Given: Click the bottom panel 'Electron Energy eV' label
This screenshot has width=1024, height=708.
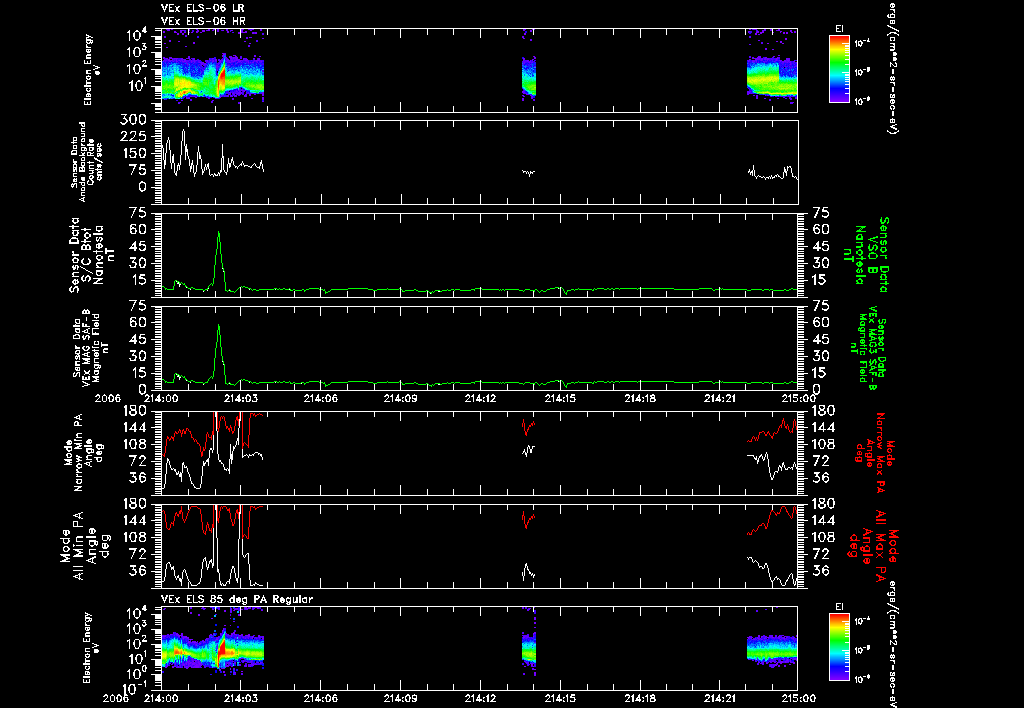Looking at the screenshot, I should coord(92,647).
